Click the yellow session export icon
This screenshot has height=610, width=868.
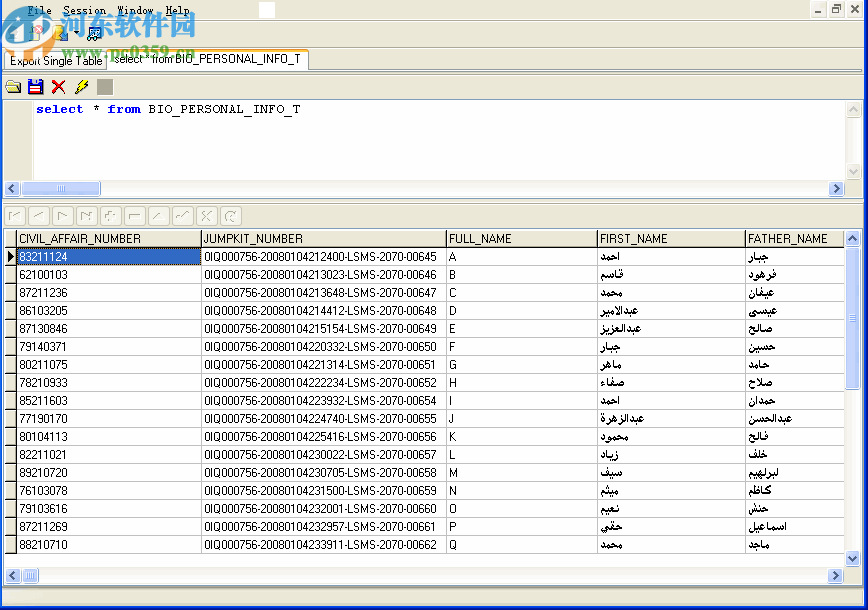[60, 33]
